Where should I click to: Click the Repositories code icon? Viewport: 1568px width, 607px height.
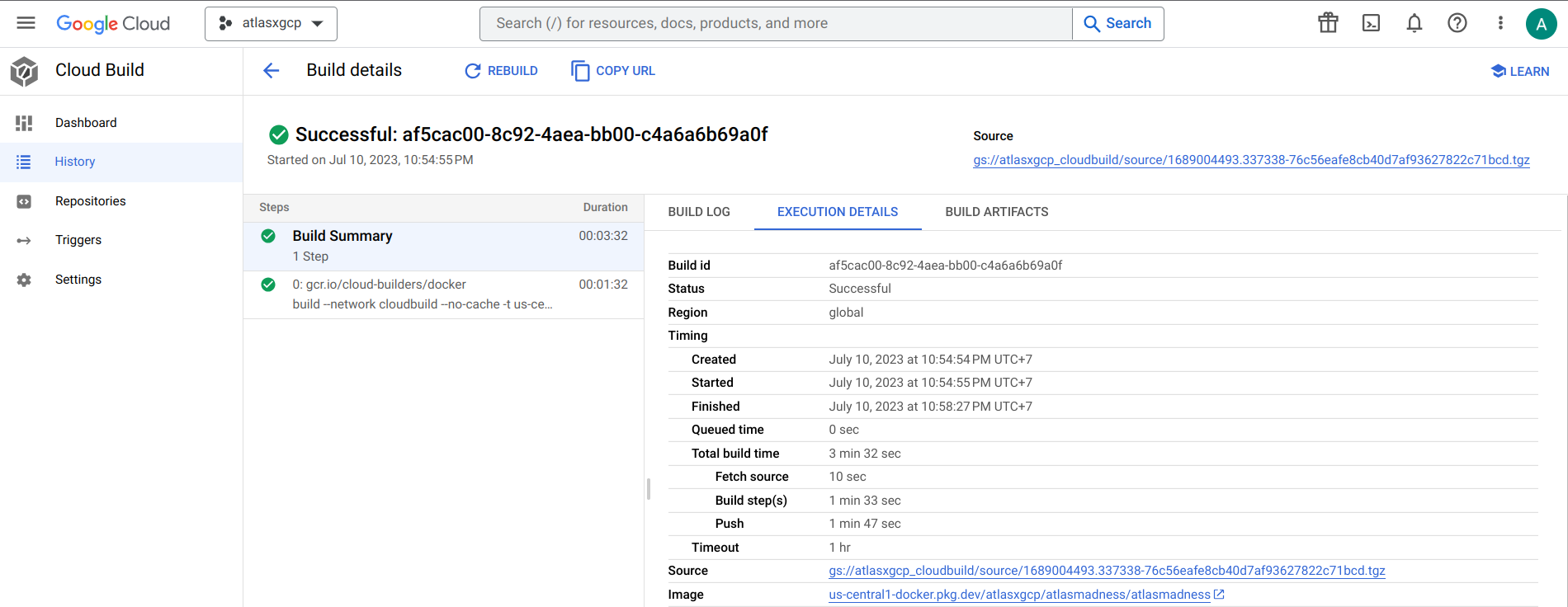(x=24, y=201)
